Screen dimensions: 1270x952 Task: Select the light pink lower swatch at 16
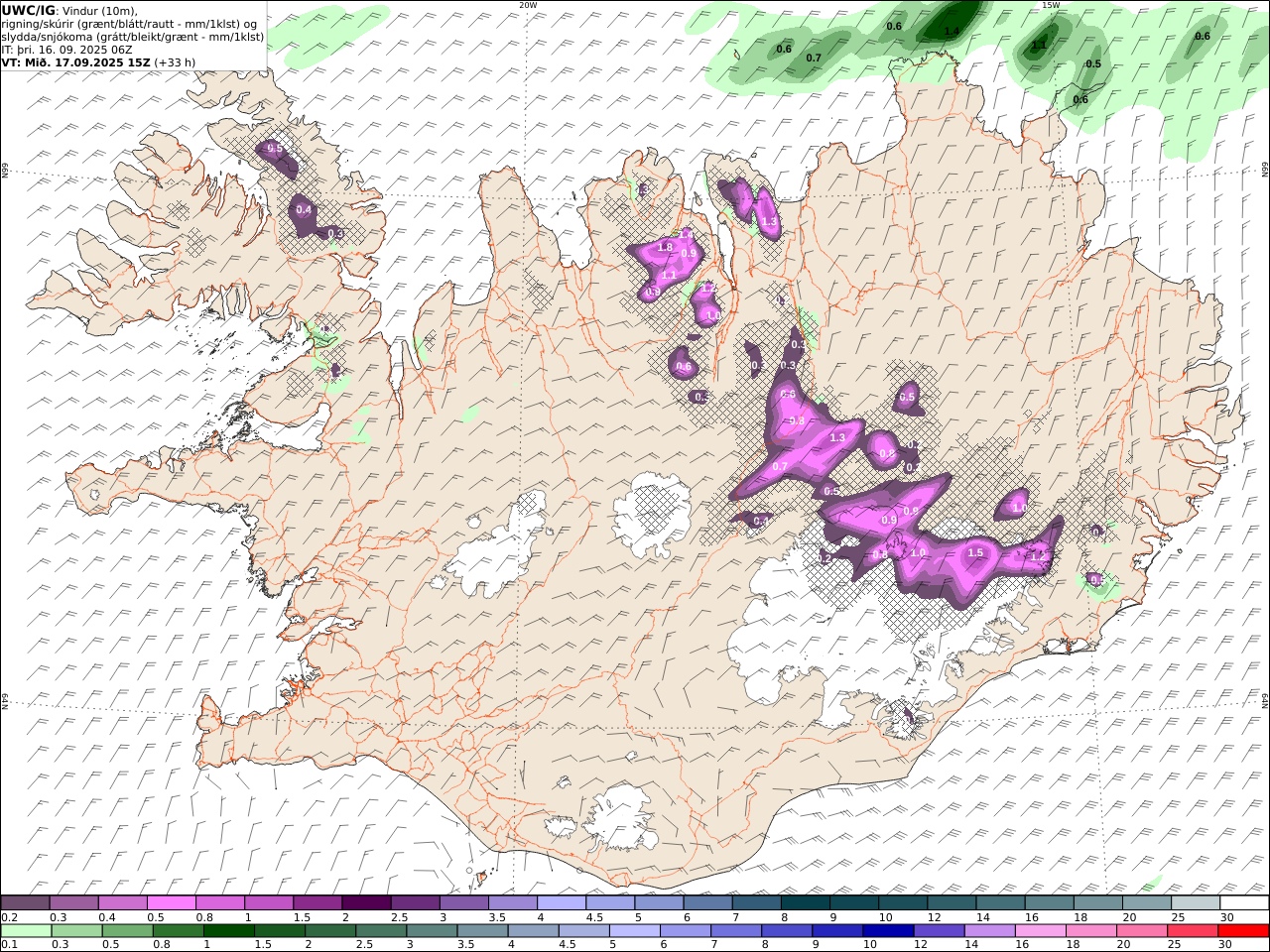(x=1040, y=931)
